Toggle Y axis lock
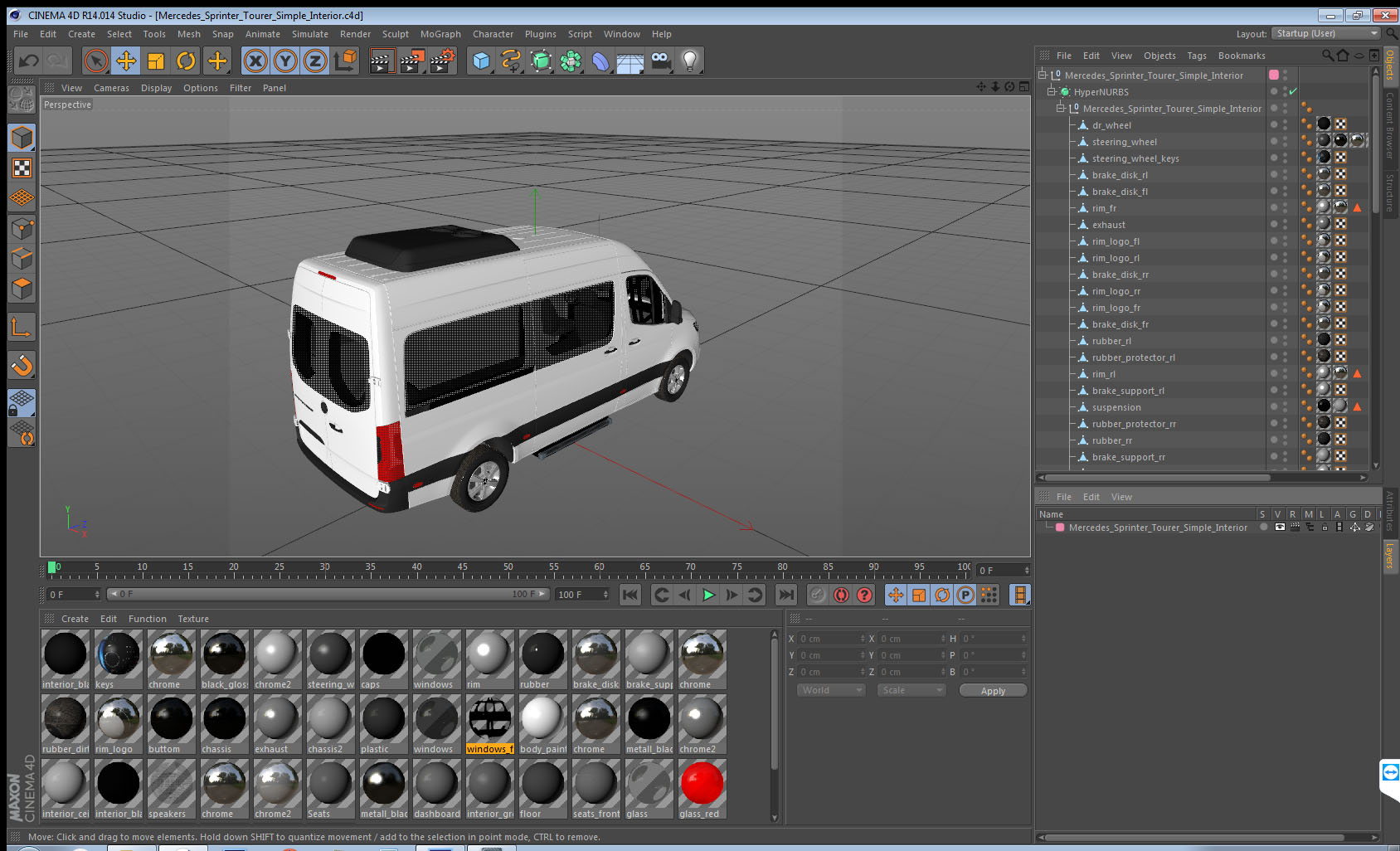 coord(285,61)
